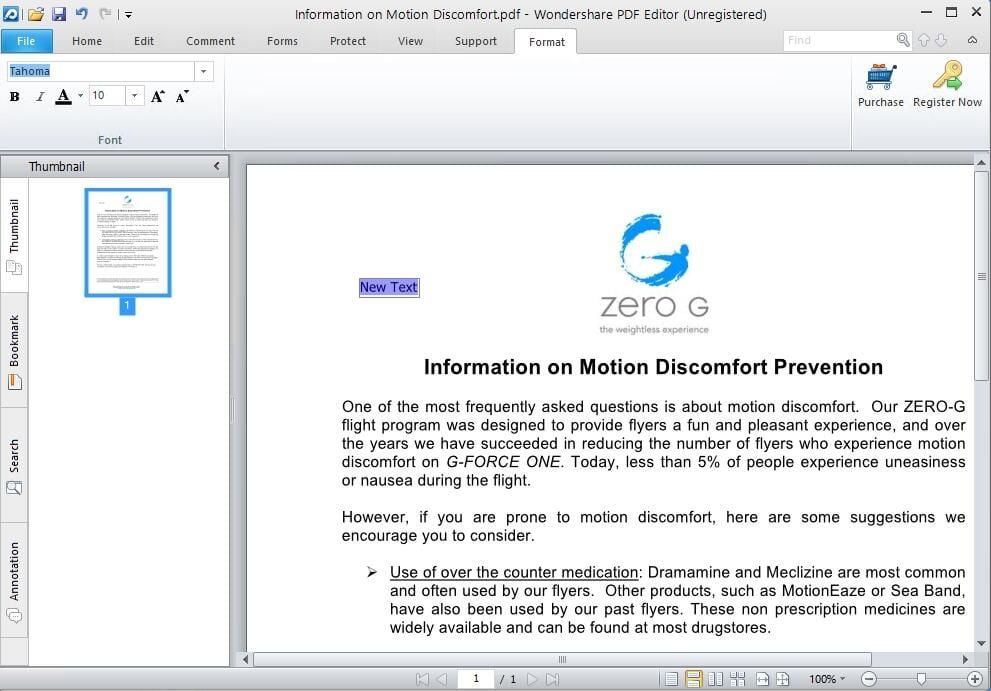The width and height of the screenshot is (991, 691).
Task: Expand the font size dropdown
Action: click(135, 95)
